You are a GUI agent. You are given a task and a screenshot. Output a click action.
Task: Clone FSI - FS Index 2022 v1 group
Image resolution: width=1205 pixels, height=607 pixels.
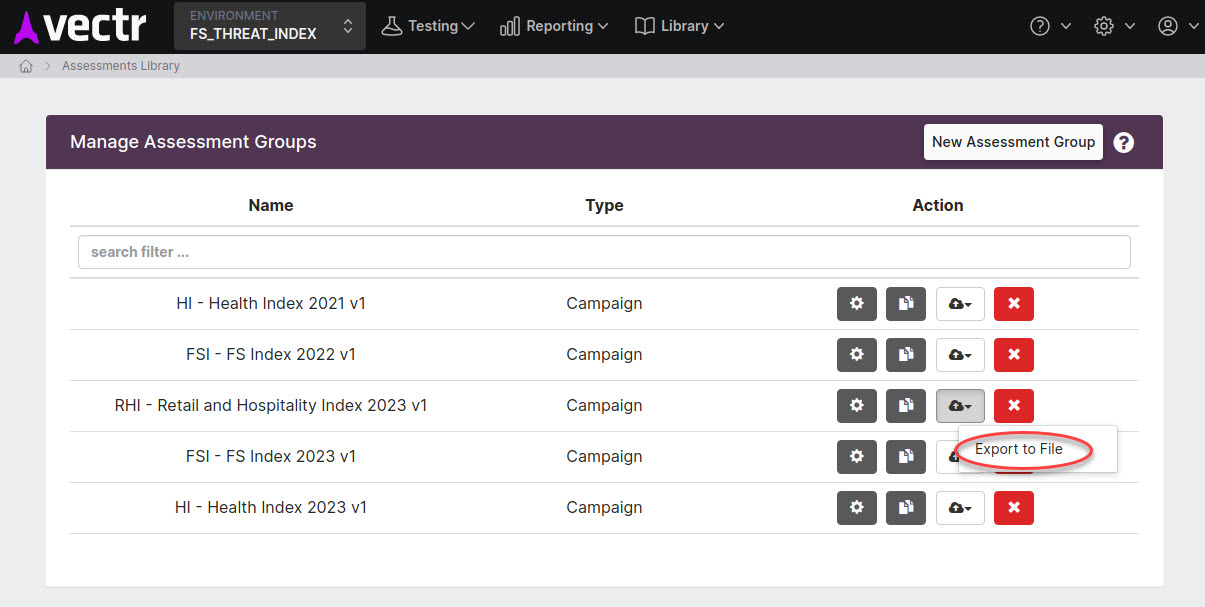(906, 355)
